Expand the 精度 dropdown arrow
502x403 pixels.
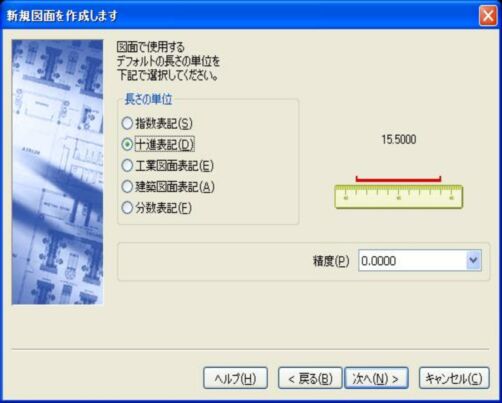pyautogui.click(x=473, y=260)
